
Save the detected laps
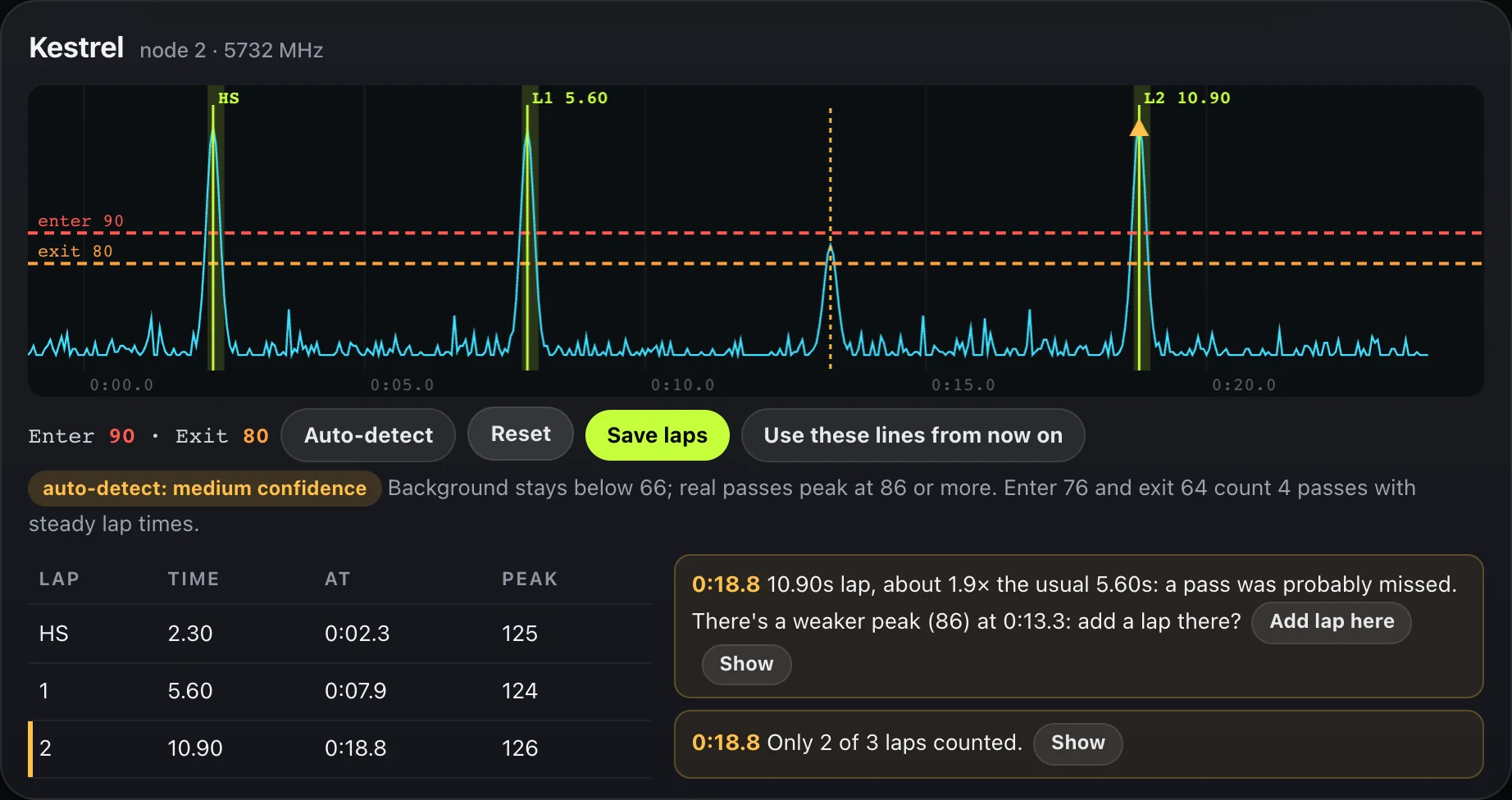tap(658, 435)
